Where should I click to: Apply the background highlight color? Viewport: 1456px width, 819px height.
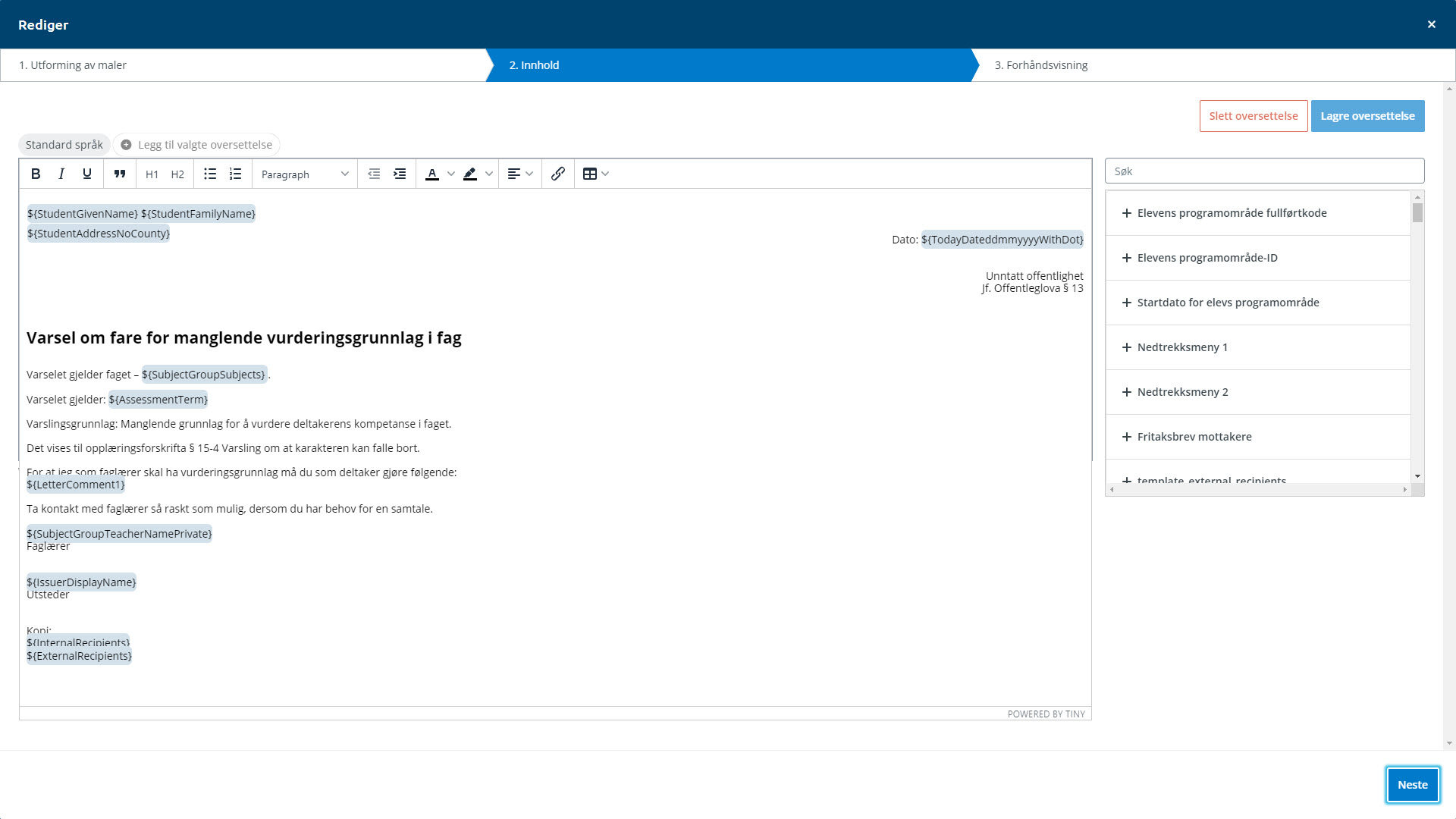pyautogui.click(x=470, y=174)
